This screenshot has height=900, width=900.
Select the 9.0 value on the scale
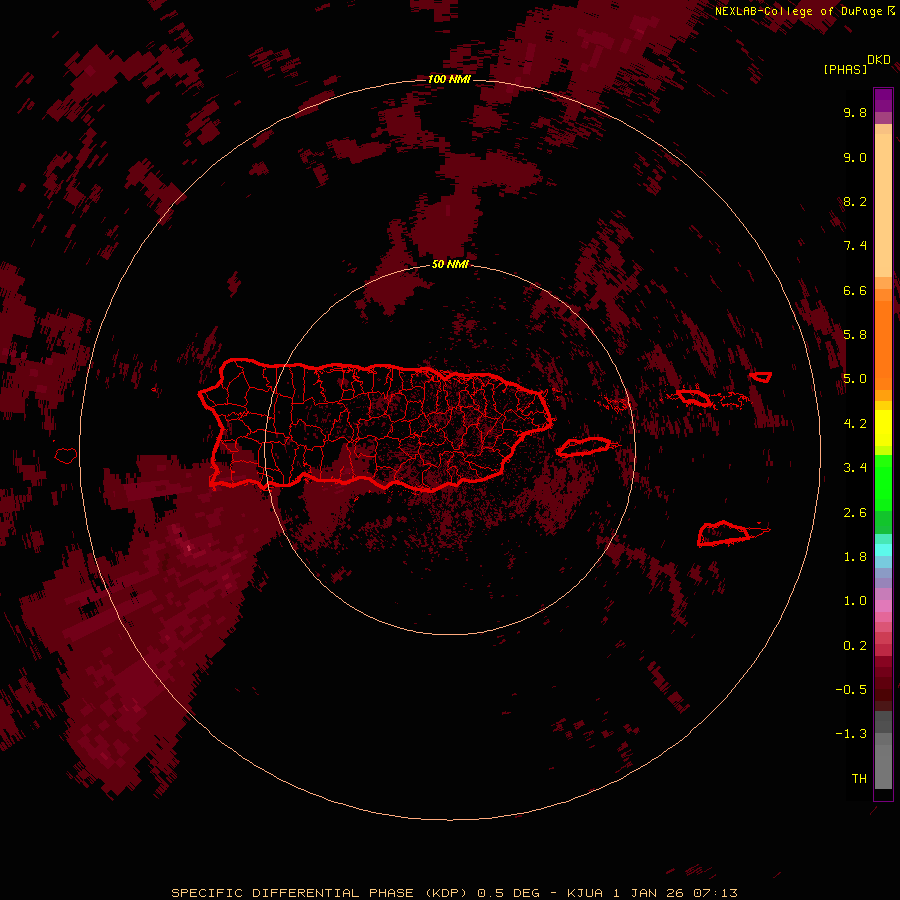click(x=855, y=157)
